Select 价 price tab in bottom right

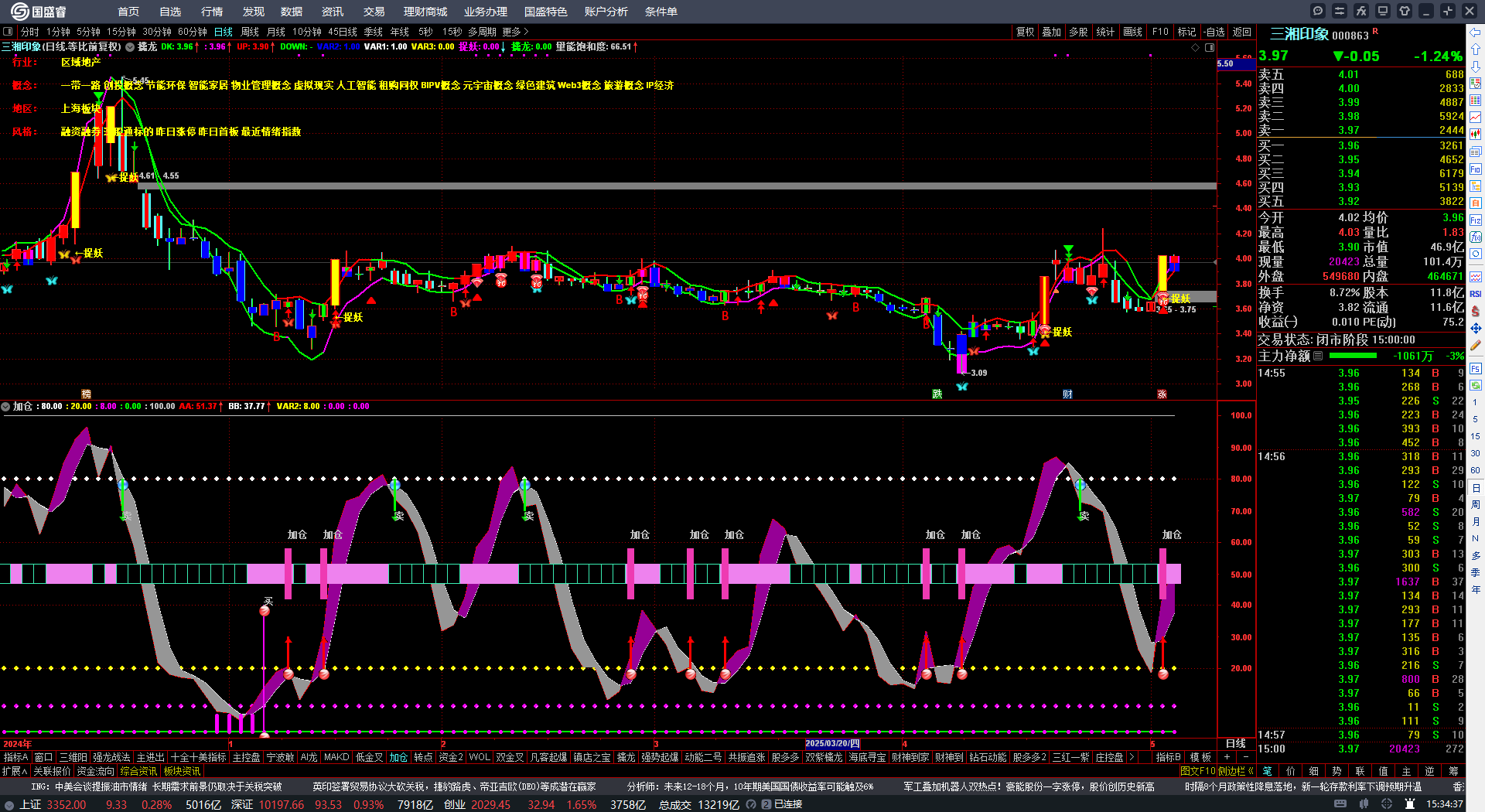pos(1290,771)
